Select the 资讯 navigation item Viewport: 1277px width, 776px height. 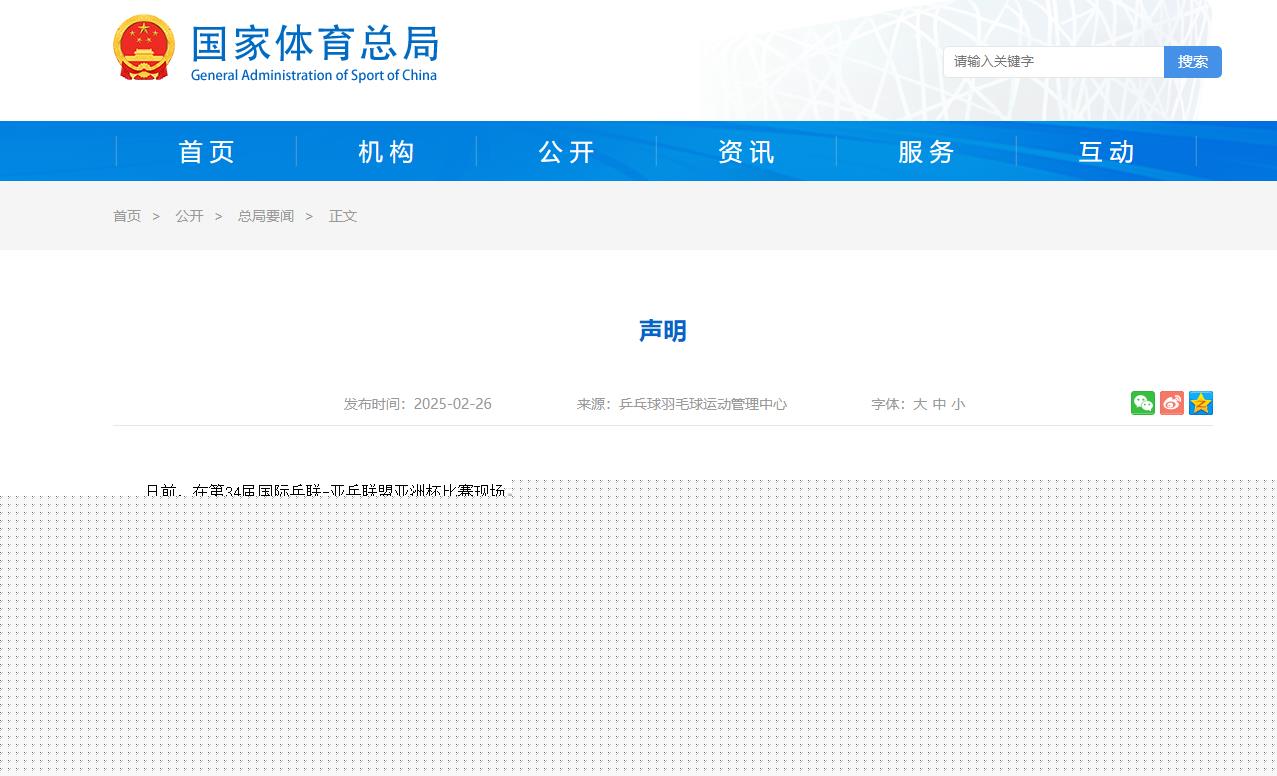[x=747, y=152]
